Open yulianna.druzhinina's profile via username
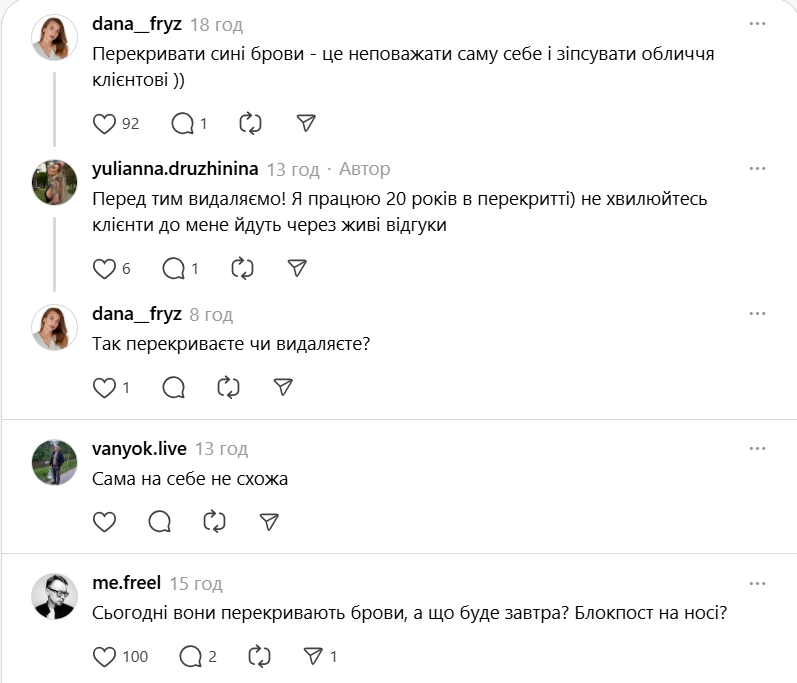This screenshot has width=797, height=683. (175, 168)
